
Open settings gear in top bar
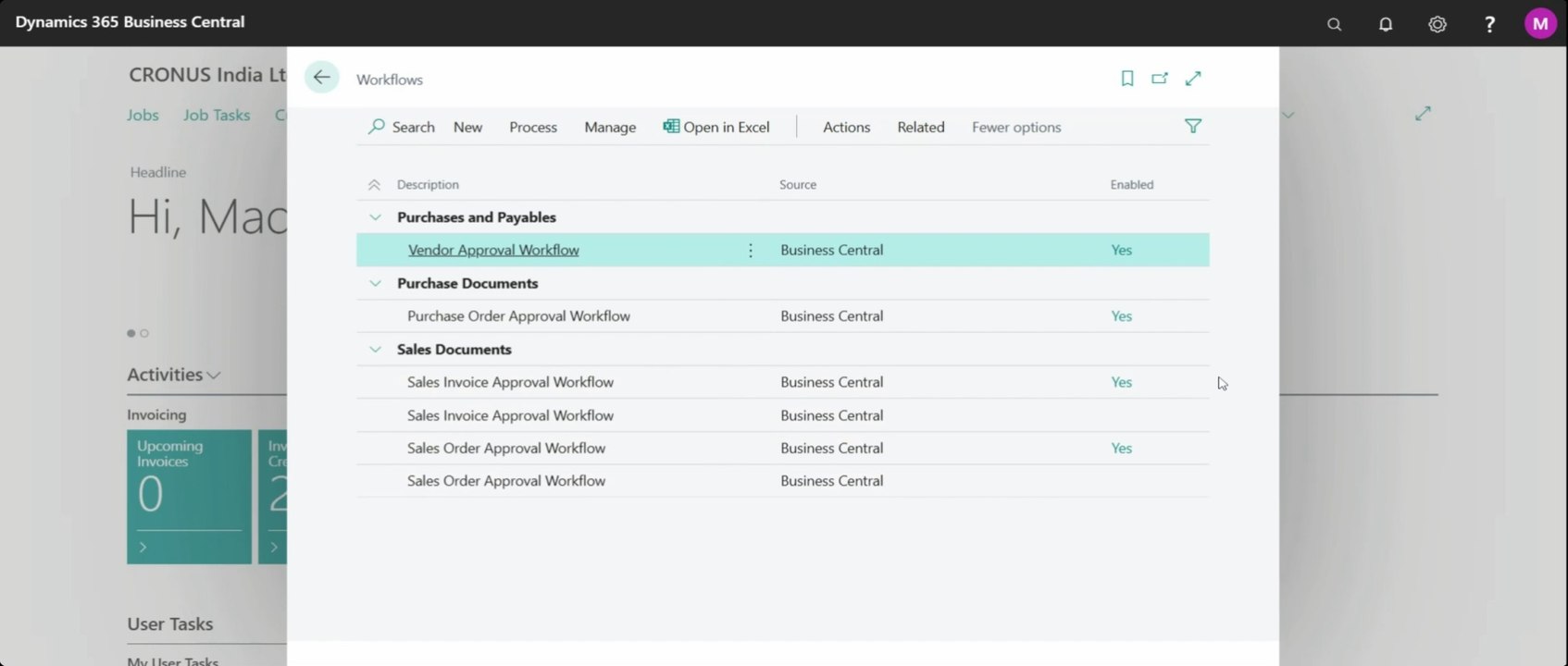(1437, 24)
